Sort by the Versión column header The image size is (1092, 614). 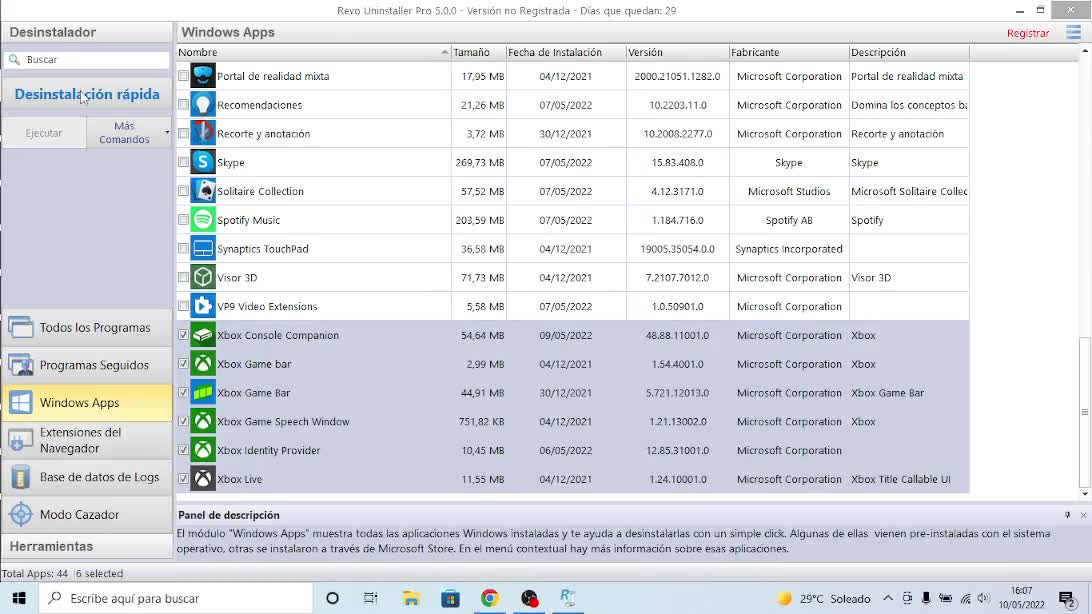678,52
